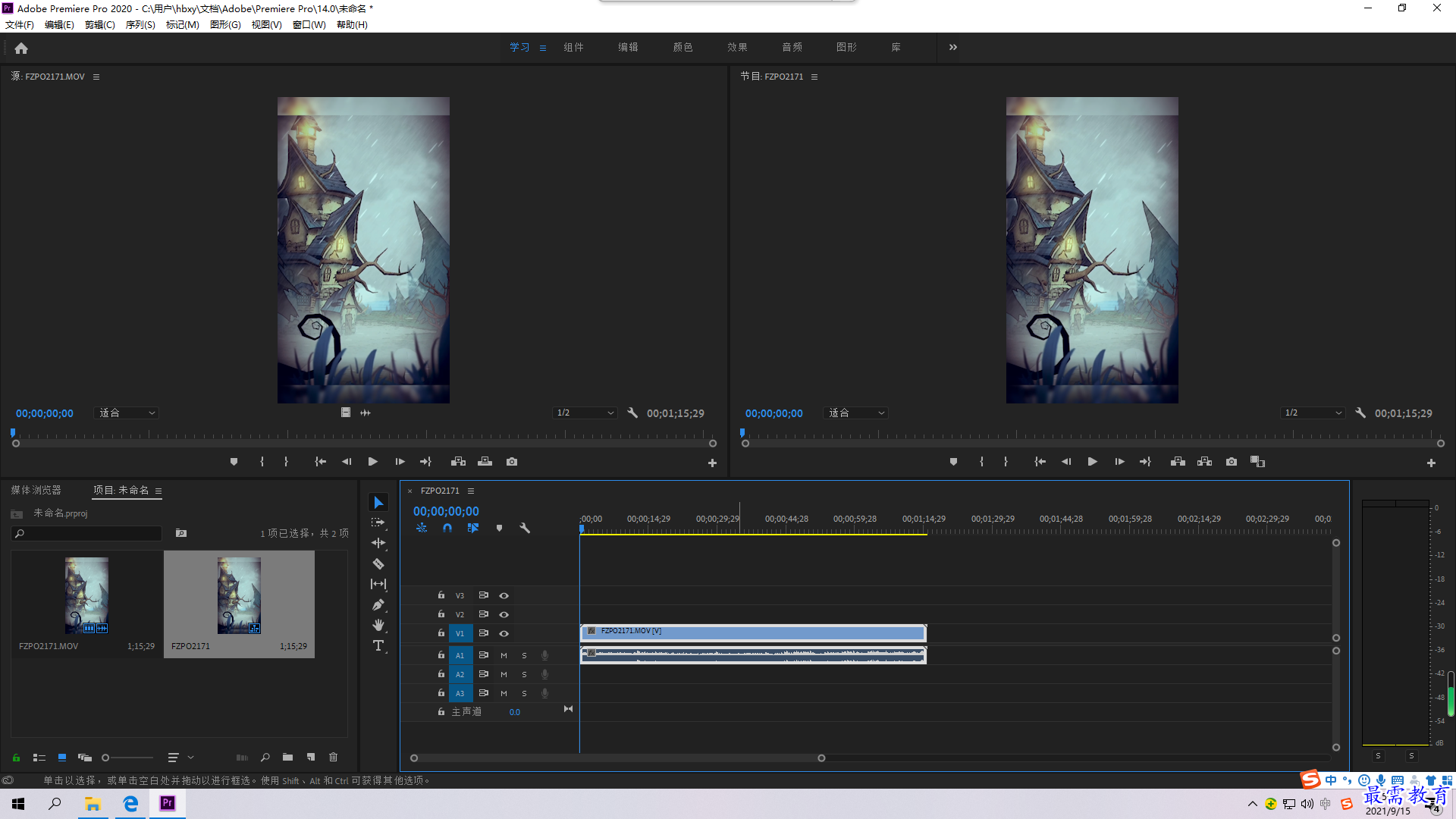Switch to 效果 workspace tab
Image resolution: width=1456 pixels, height=819 pixels.
click(x=738, y=47)
